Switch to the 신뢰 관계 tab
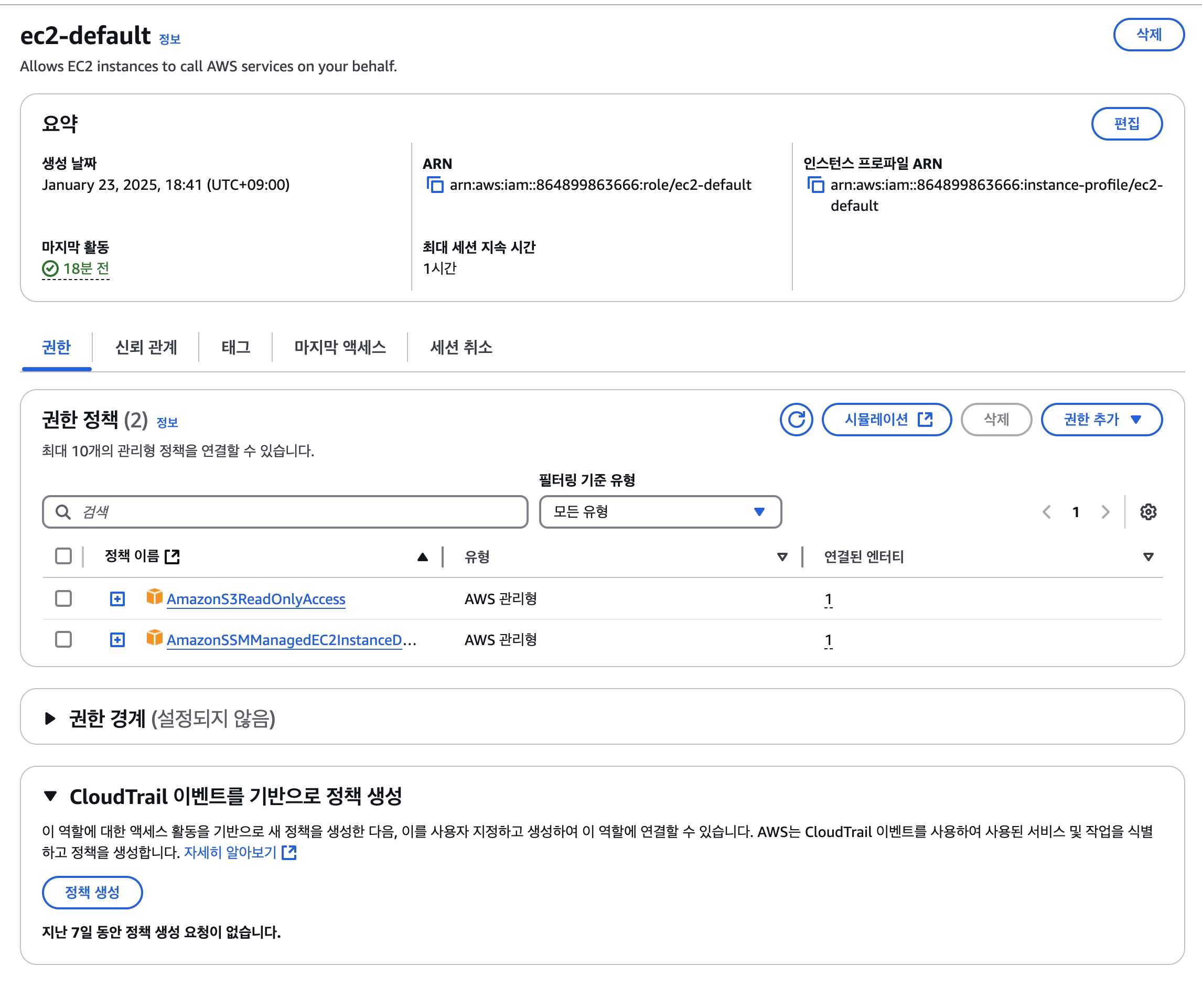Screen dimensions: 1202x1008 tap(146, 347)
